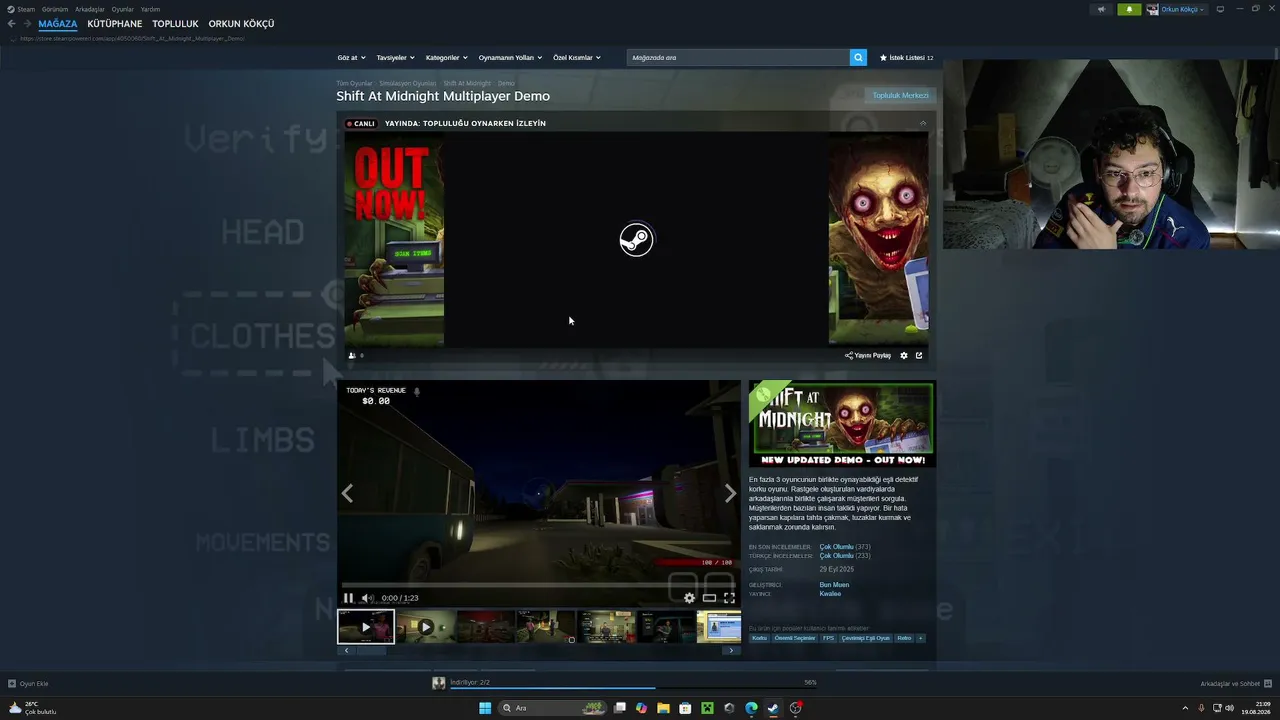This screenshot has height=720, width=1280.
Task: Go to previous screenshot in media viewer
Action: 347,493
